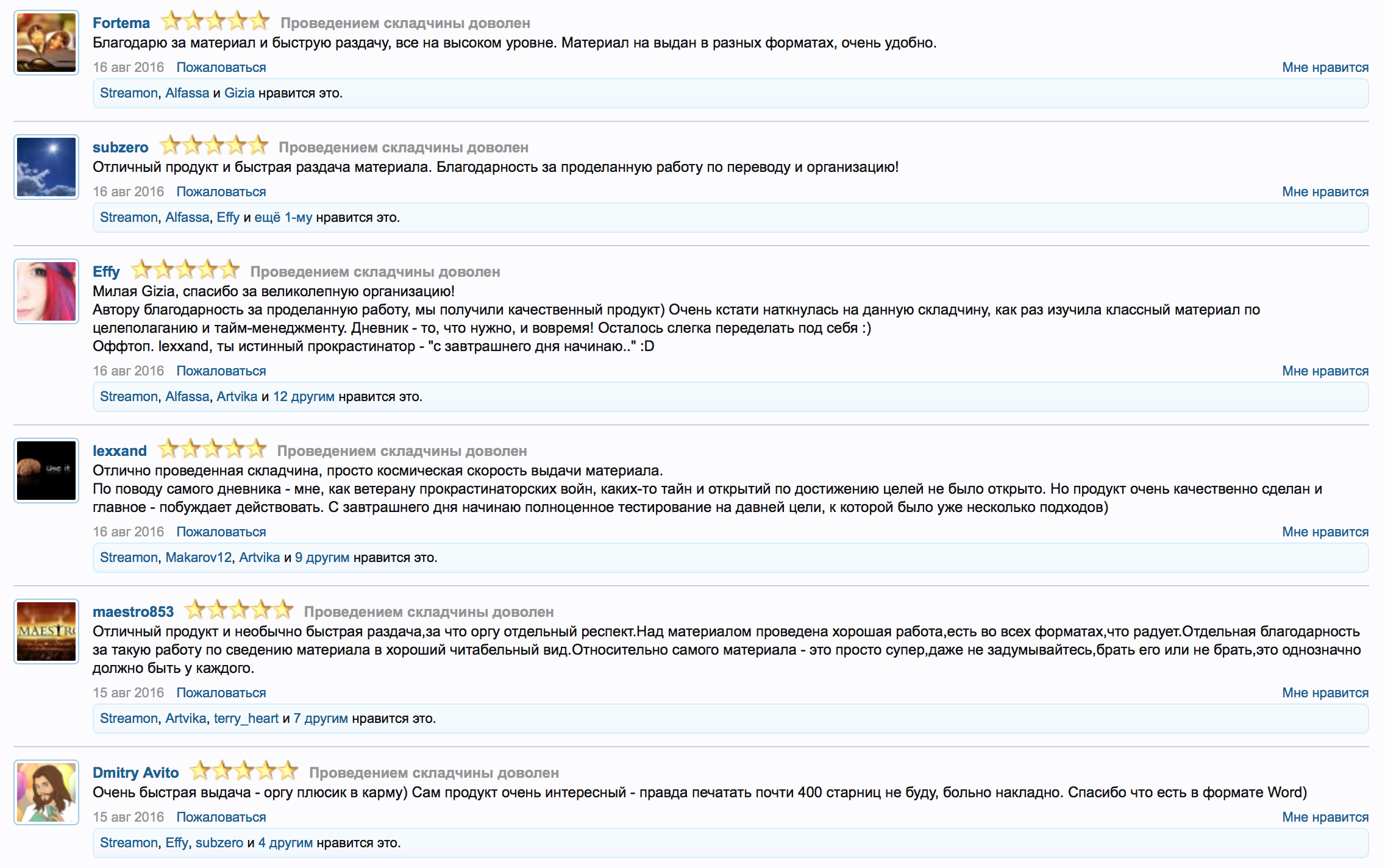Viewport: 1385px width, 868px height.
Task: Open Fortema's profile avatar picture
Action: coord(46,43)
